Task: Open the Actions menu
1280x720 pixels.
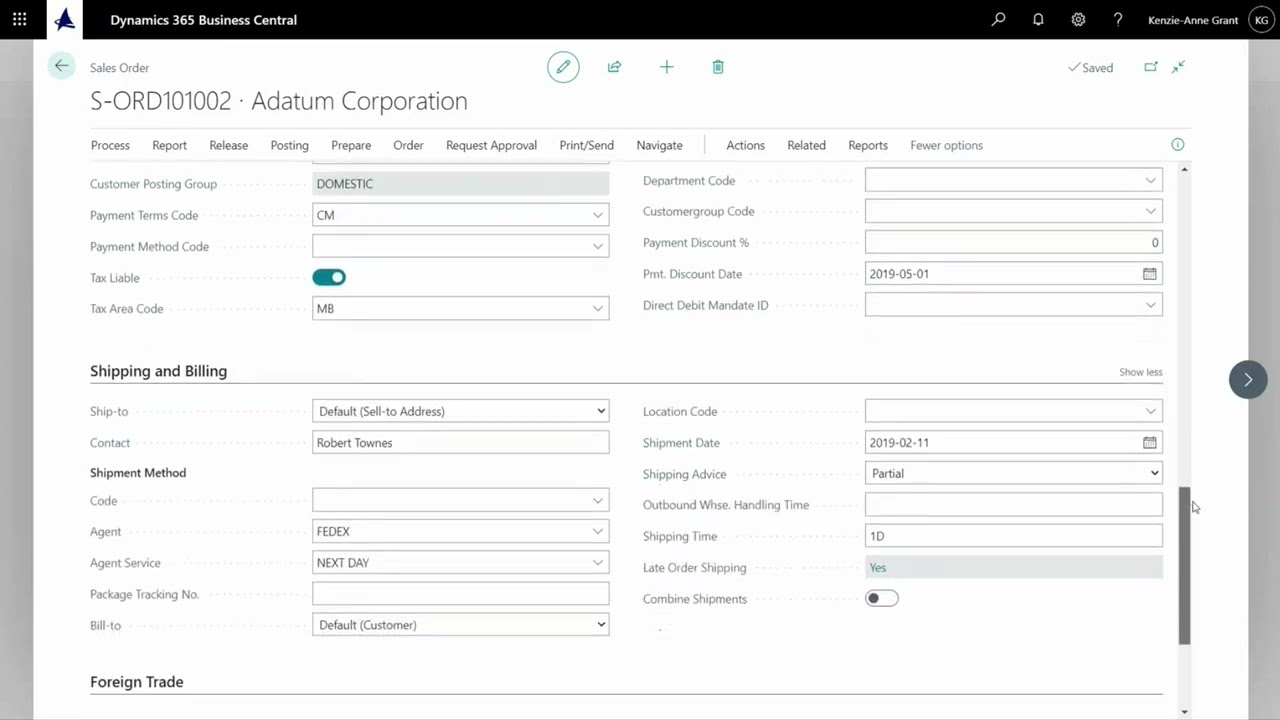Action: pyautogui.click(x=745, y=145)
